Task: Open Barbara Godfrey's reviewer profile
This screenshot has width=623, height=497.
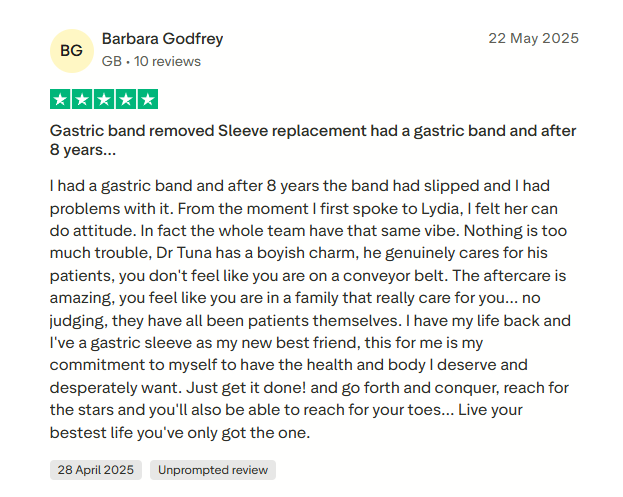Action: pyautogui.click(x=162, y=39)
